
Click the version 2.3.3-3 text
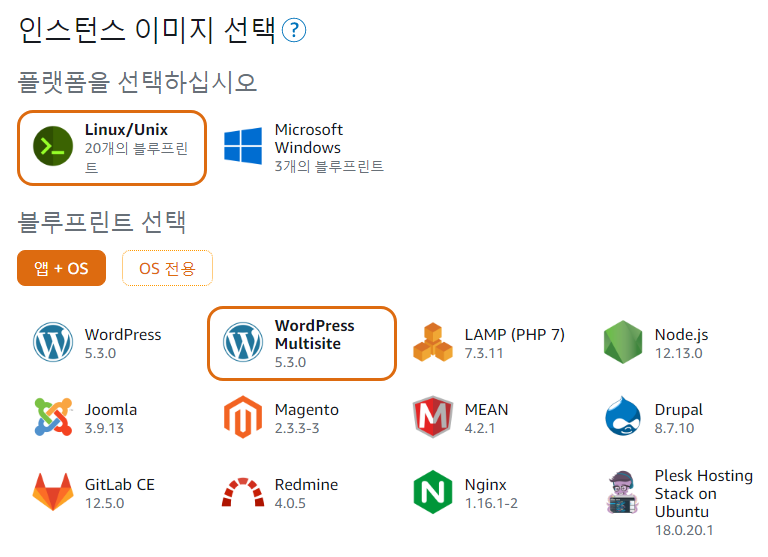(297, 428)
